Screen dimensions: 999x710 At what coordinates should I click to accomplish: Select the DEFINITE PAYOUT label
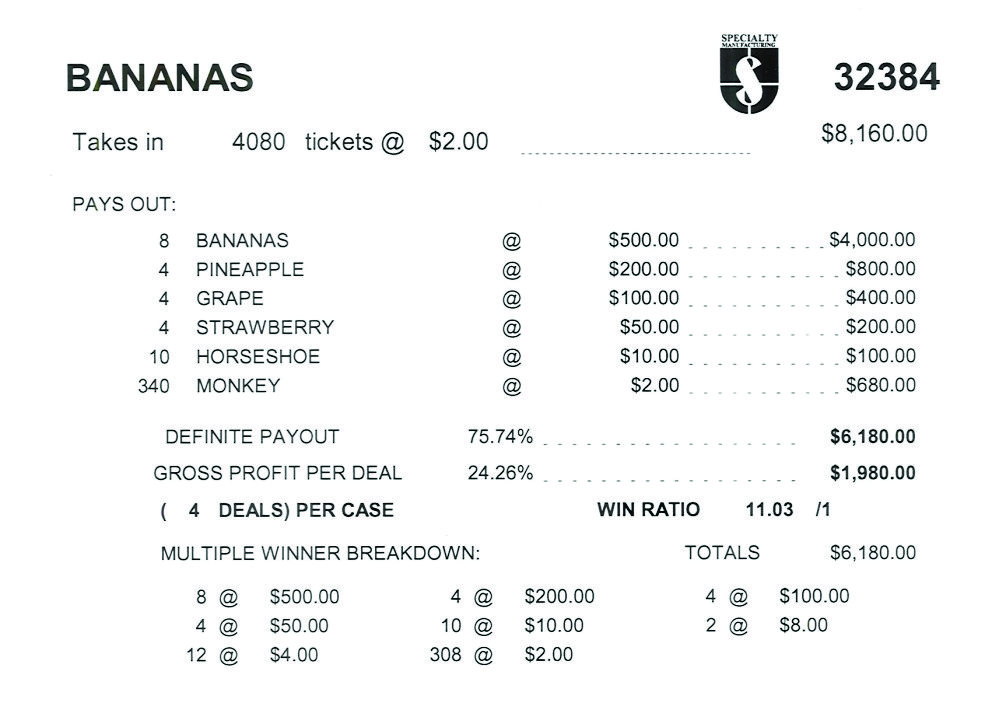click(x=252, y=437)
